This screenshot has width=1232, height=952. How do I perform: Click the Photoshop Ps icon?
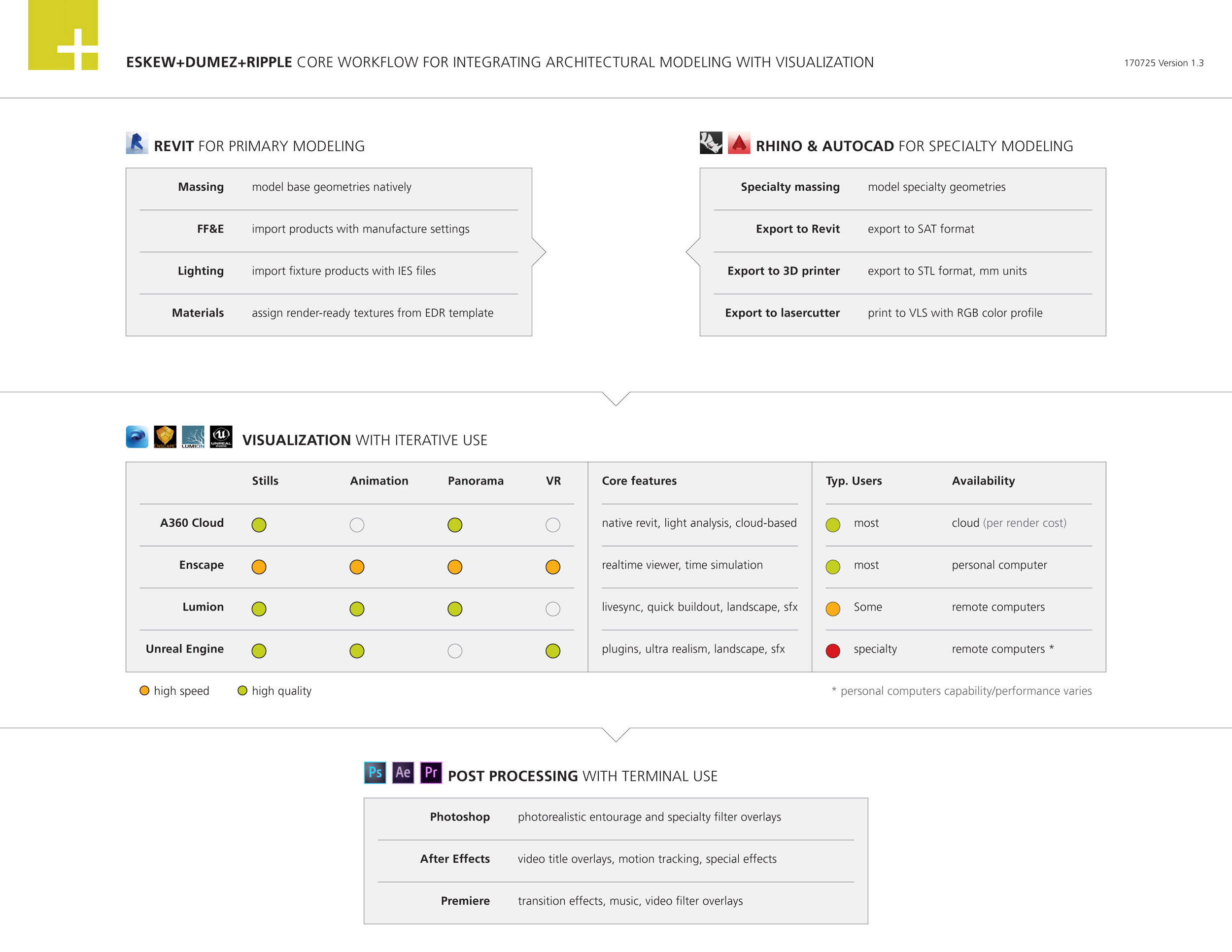[375, 773]
